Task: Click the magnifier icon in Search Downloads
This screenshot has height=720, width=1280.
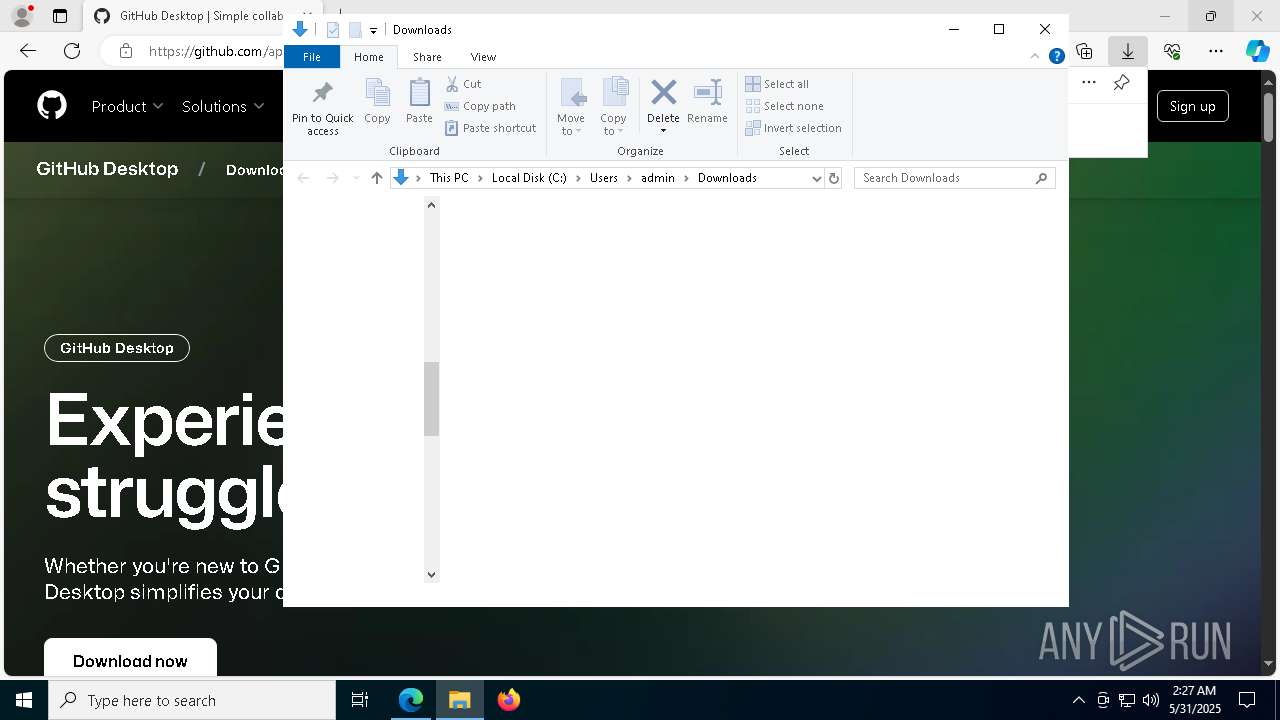Action: 1041,178
